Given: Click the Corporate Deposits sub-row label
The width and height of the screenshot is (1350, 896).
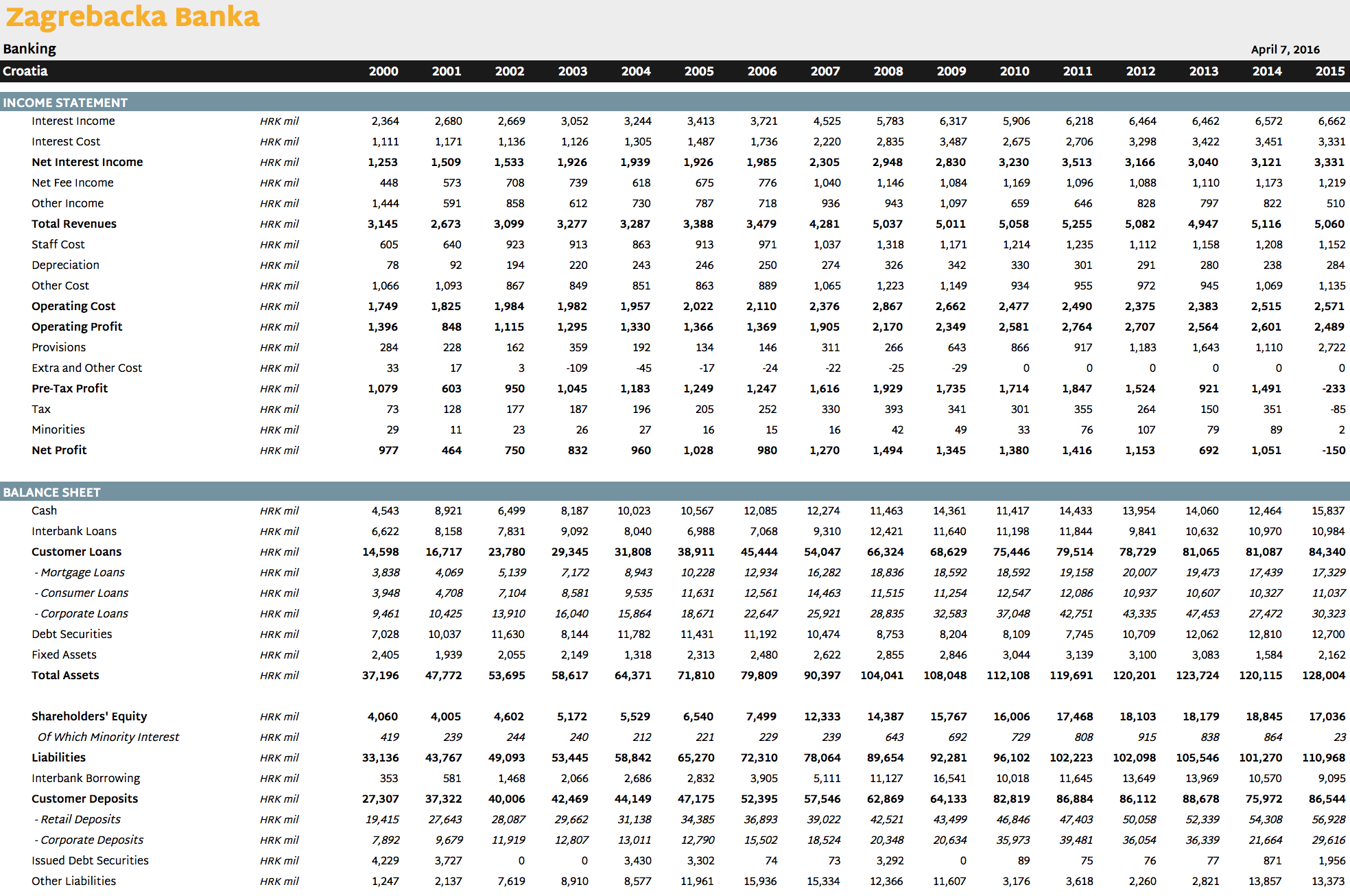Looking at the screenshot, I should coord(89,840).
